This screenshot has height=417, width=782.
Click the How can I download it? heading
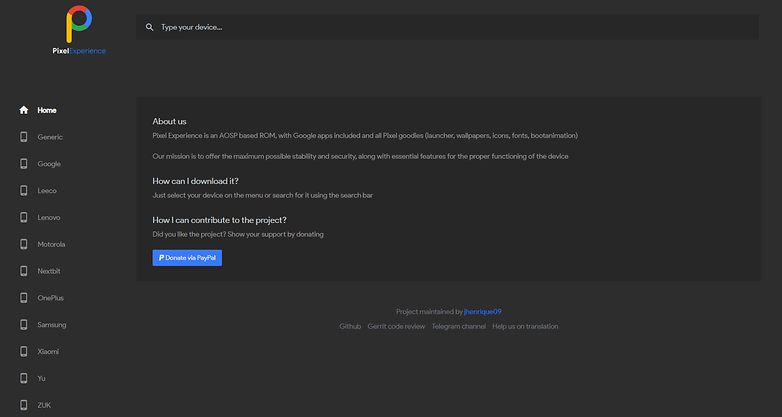196,181
